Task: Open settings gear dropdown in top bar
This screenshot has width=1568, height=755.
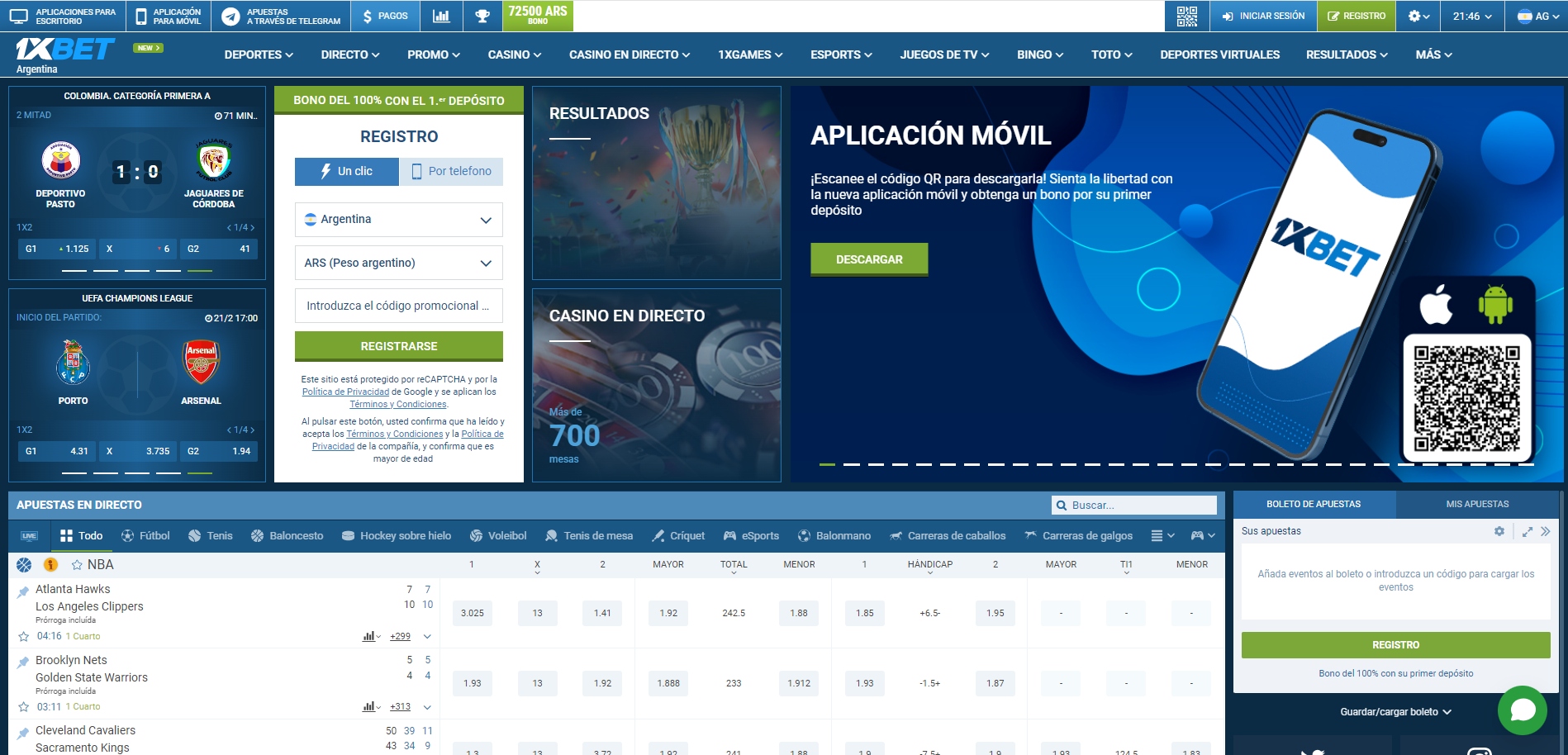Action: 1418,16
